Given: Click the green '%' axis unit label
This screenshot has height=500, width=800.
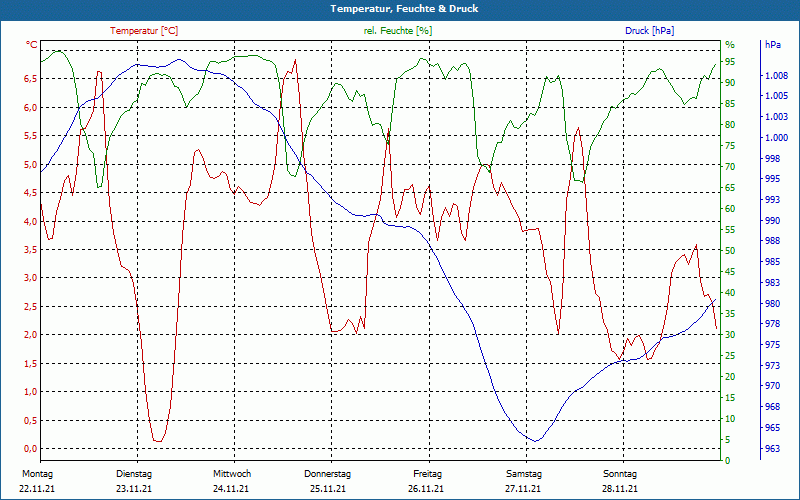Looking at the screenshot, I should (x=730, y=45).
